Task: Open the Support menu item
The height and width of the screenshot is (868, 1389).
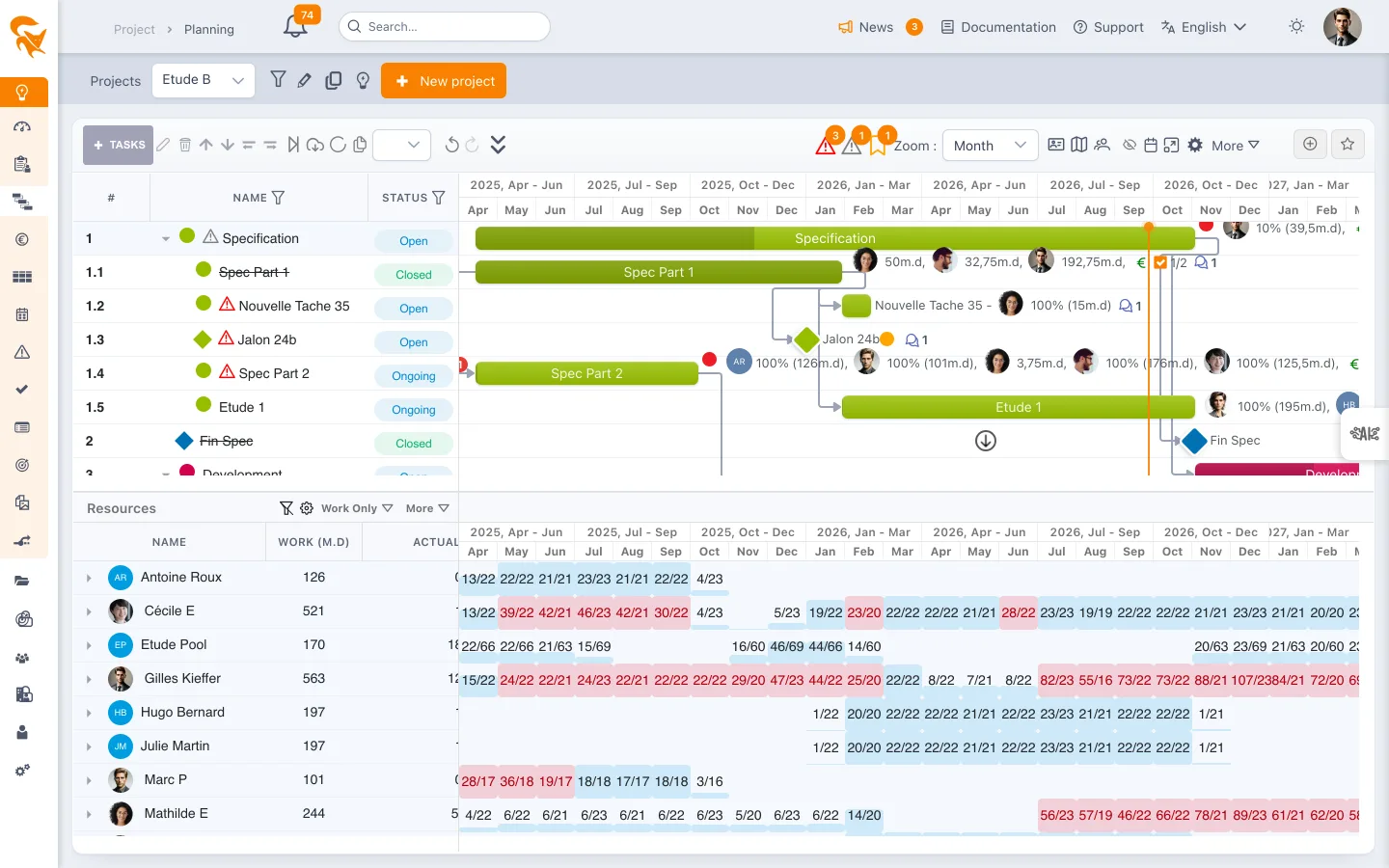Action: pyautogui.click(x=1108, y=27)
